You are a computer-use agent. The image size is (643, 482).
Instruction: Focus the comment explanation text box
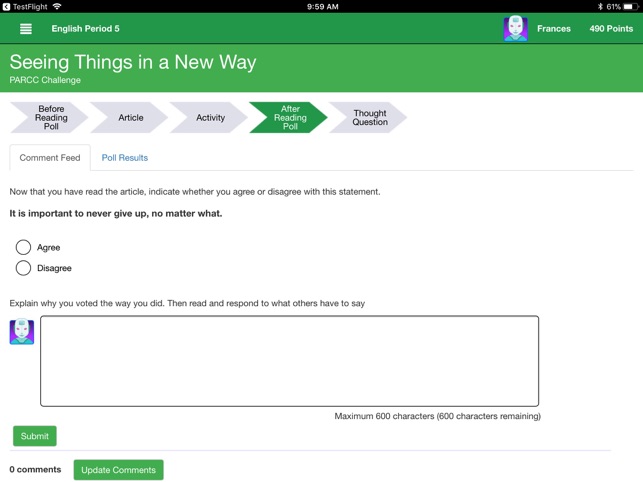(290, 361)
